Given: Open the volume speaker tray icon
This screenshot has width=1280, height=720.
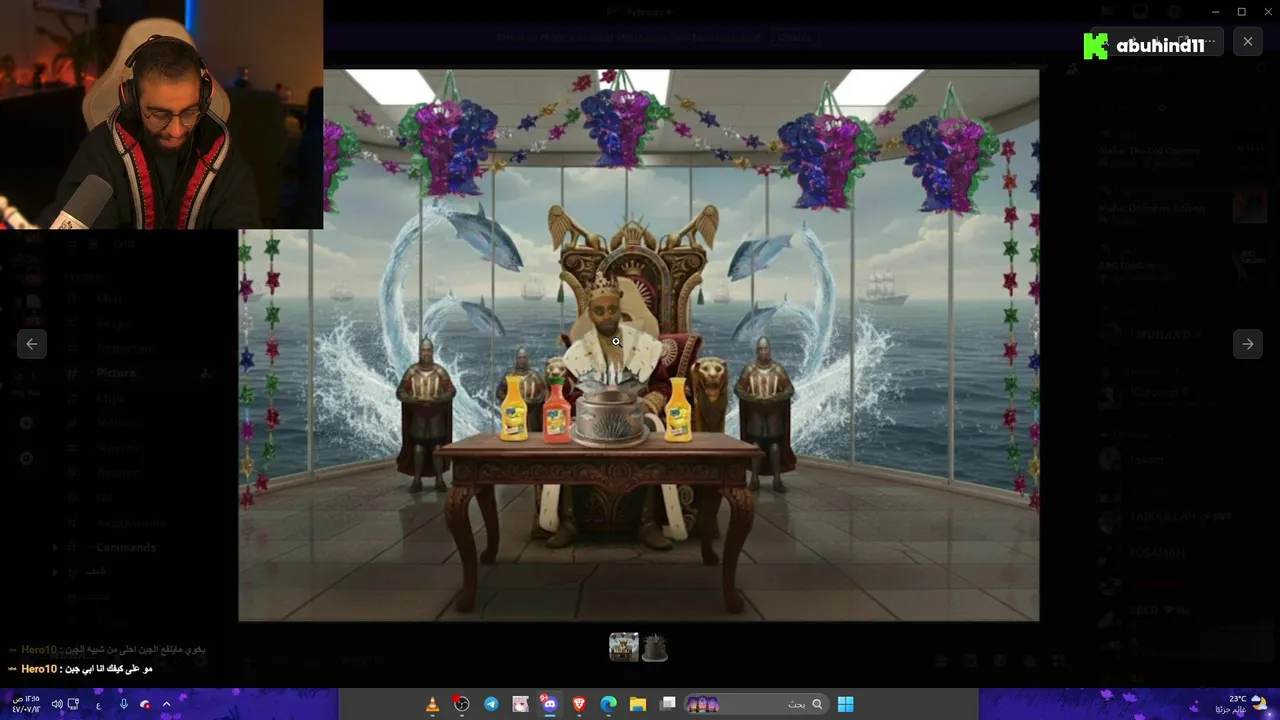Looking at the screenshot, I should (x=56, y=704).
